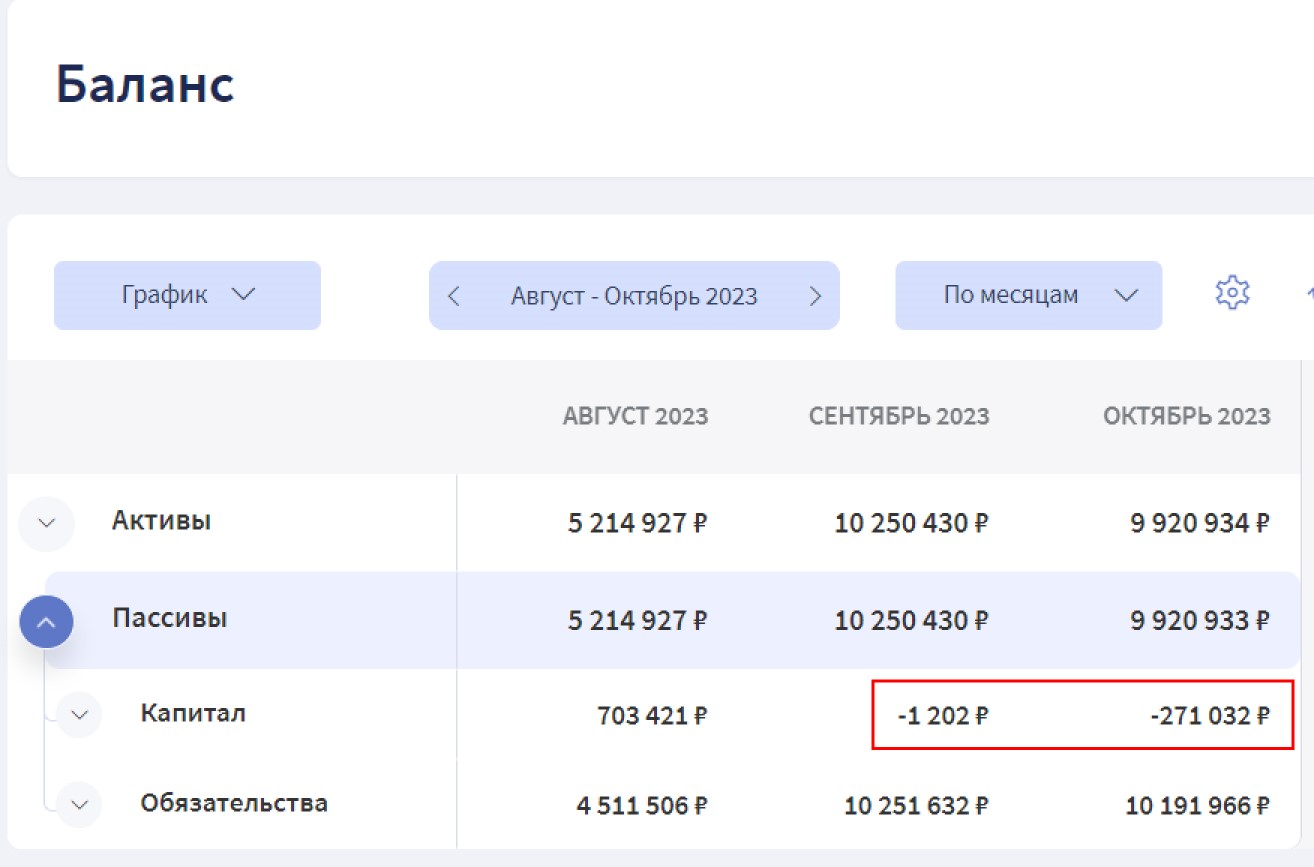Image resolution: width=1314 pixels, height=867 pixels.
Task: Click Капитал value -271 032 ₽ for October
Action: [x=1210, y=716]
